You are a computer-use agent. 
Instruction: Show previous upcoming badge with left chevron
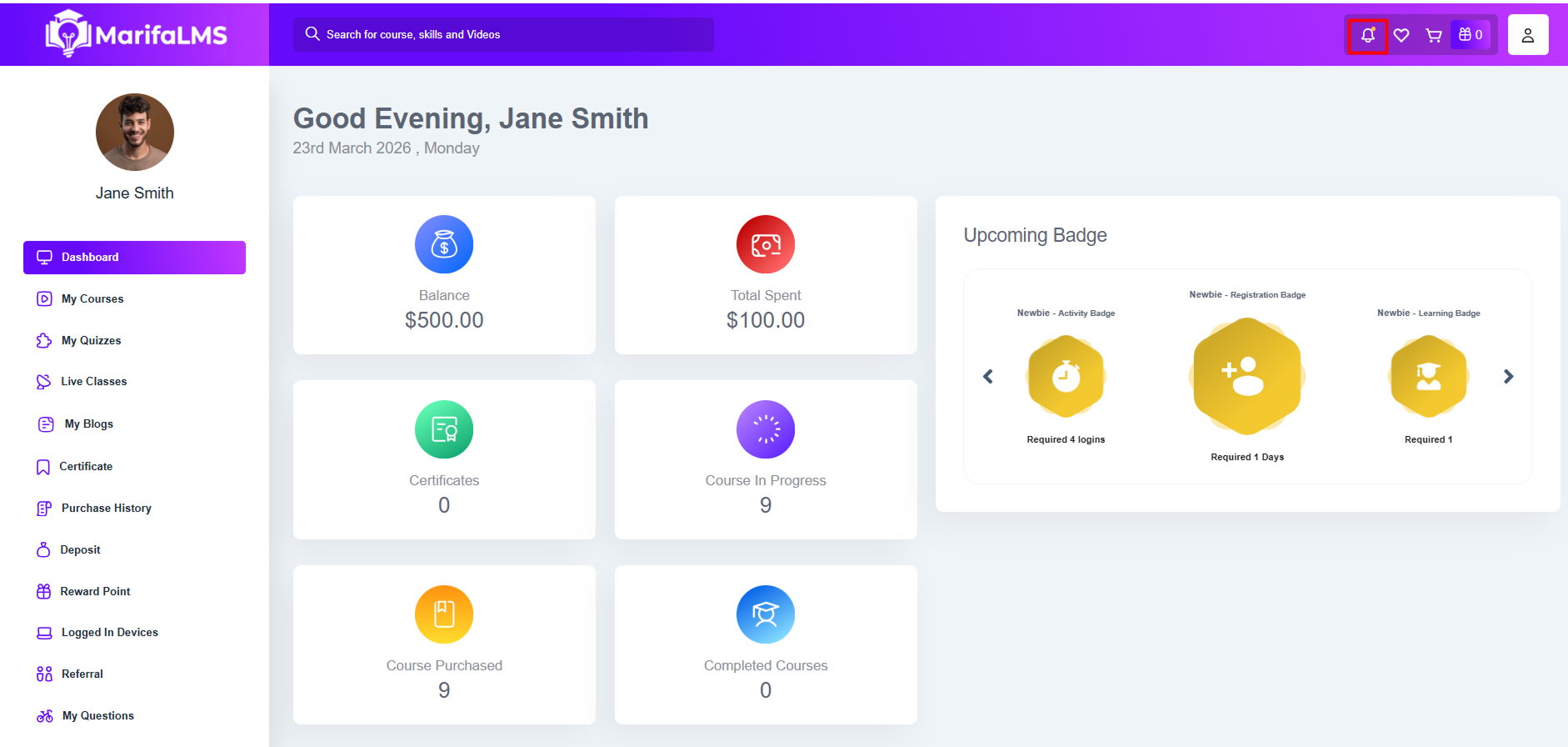988,376
